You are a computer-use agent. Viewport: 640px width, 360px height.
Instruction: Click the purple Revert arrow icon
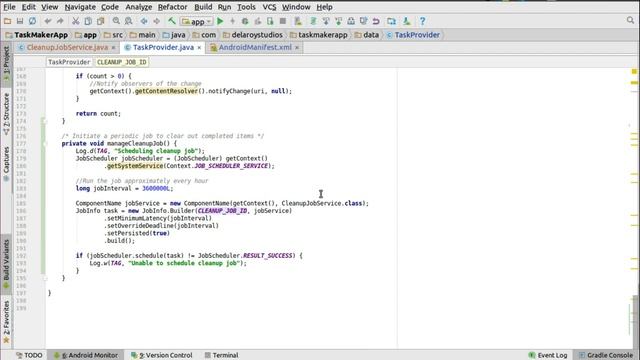tap(376, 21)
